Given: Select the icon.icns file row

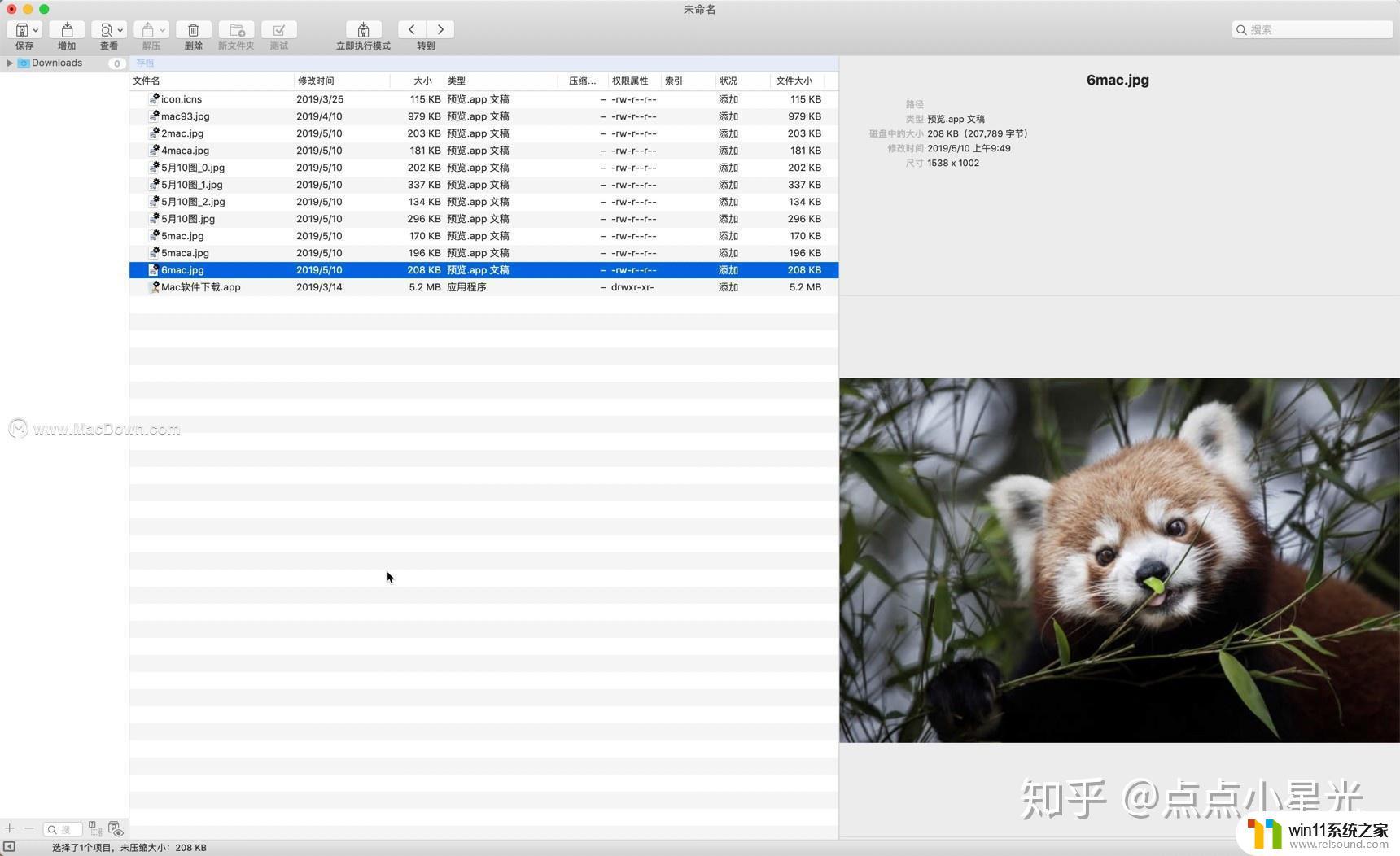Looking at the screenshot, I should click(483, 99).
